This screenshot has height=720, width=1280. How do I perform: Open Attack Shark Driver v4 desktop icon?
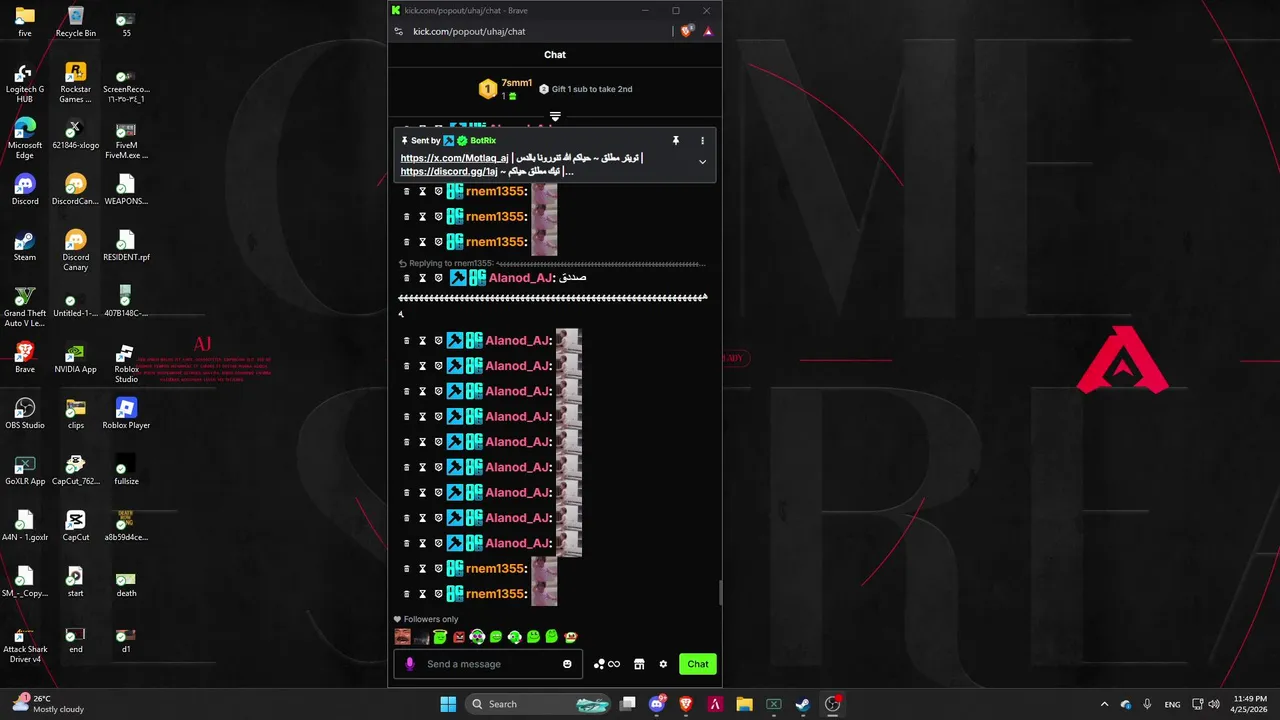pyautogui.click(x=25, y=644)
